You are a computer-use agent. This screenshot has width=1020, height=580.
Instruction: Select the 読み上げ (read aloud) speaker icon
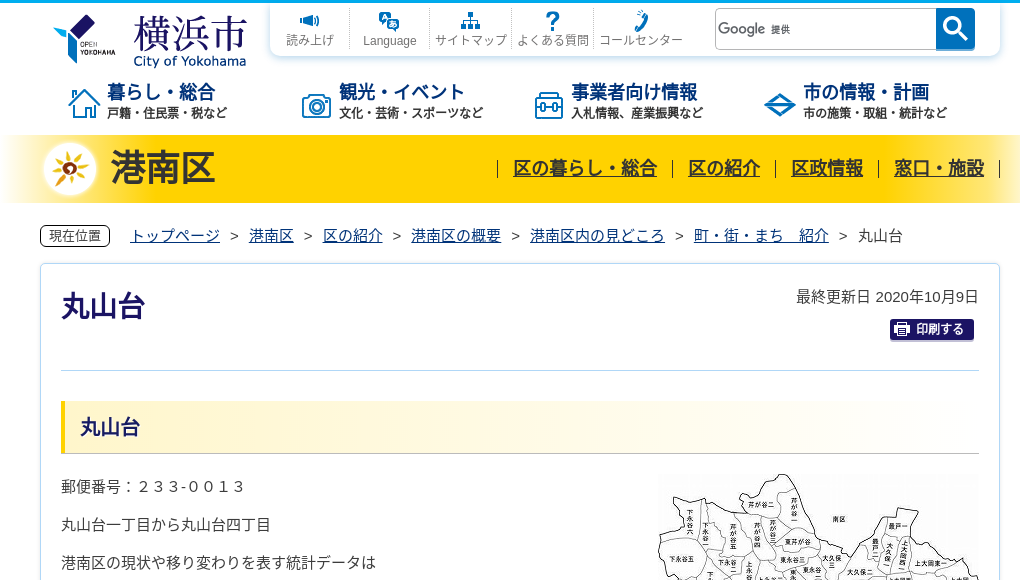pos(310,22)
